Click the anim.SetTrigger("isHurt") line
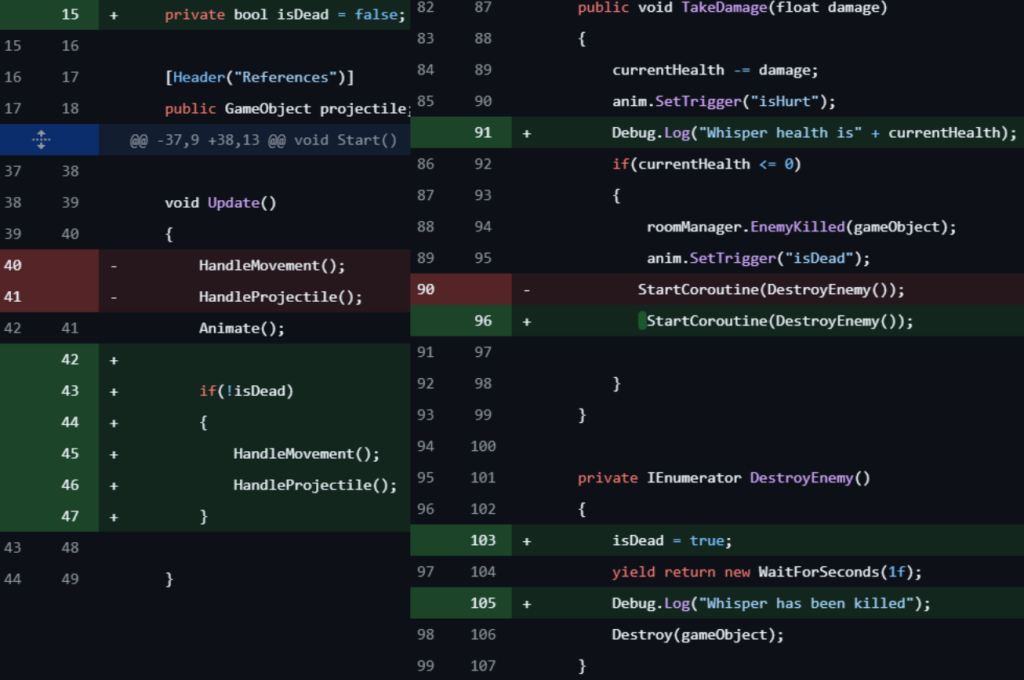 [x=724, y=101]
